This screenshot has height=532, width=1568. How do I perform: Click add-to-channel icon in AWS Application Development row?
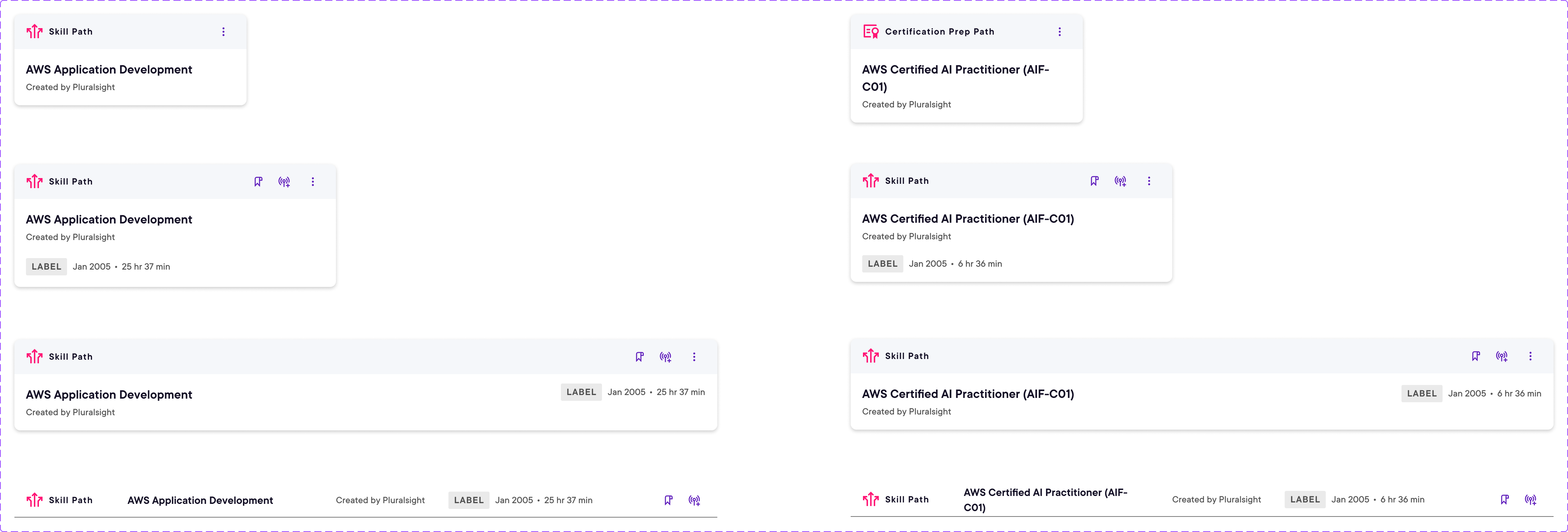tap(695, 500)
